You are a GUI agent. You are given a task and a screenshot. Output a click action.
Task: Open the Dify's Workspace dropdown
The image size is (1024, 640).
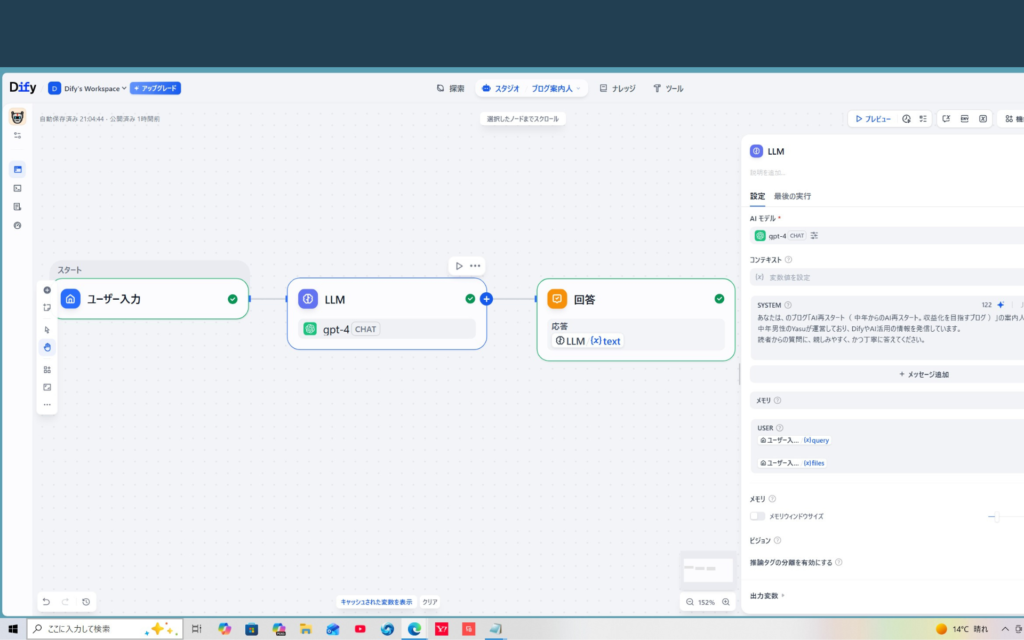click(x=93, y=88)
